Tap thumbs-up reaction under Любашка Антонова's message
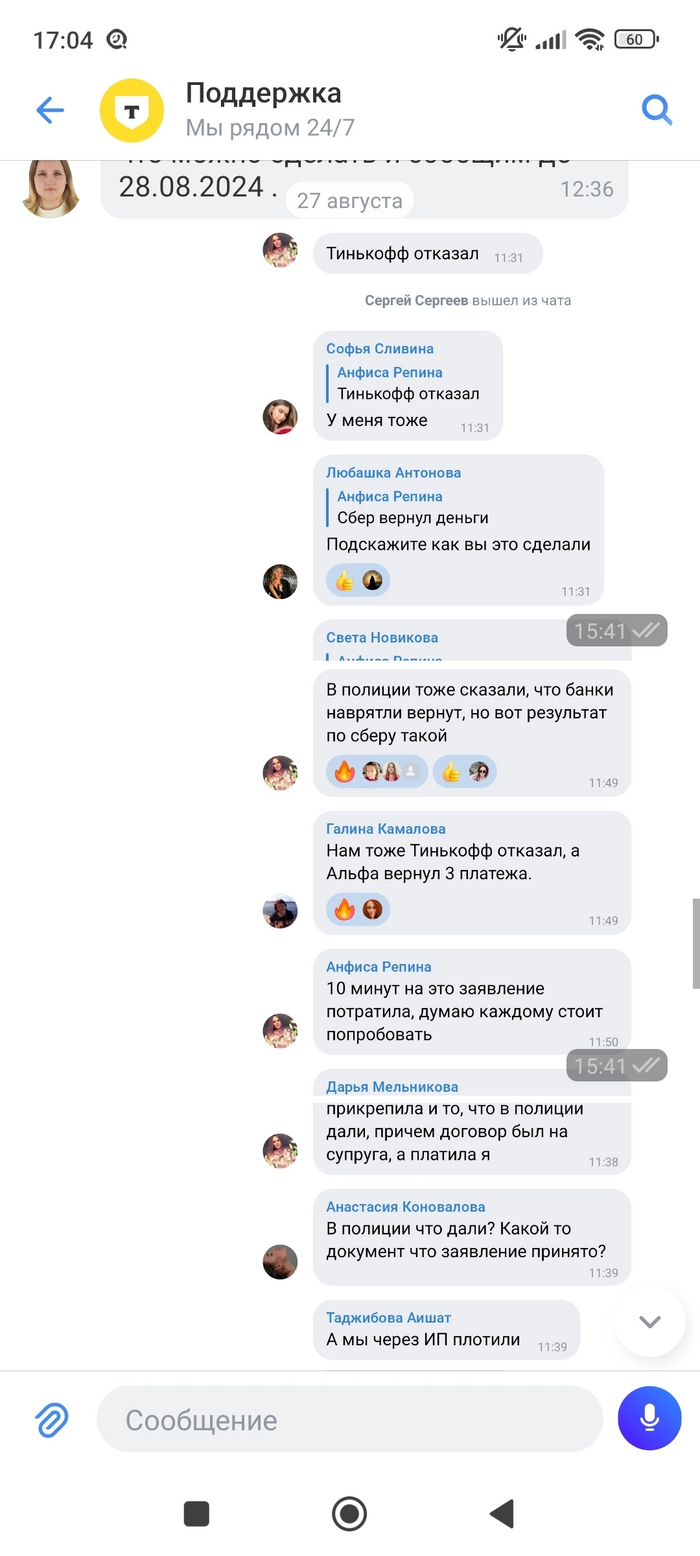Screen dimensions: 700x1556 click(344, 580)
